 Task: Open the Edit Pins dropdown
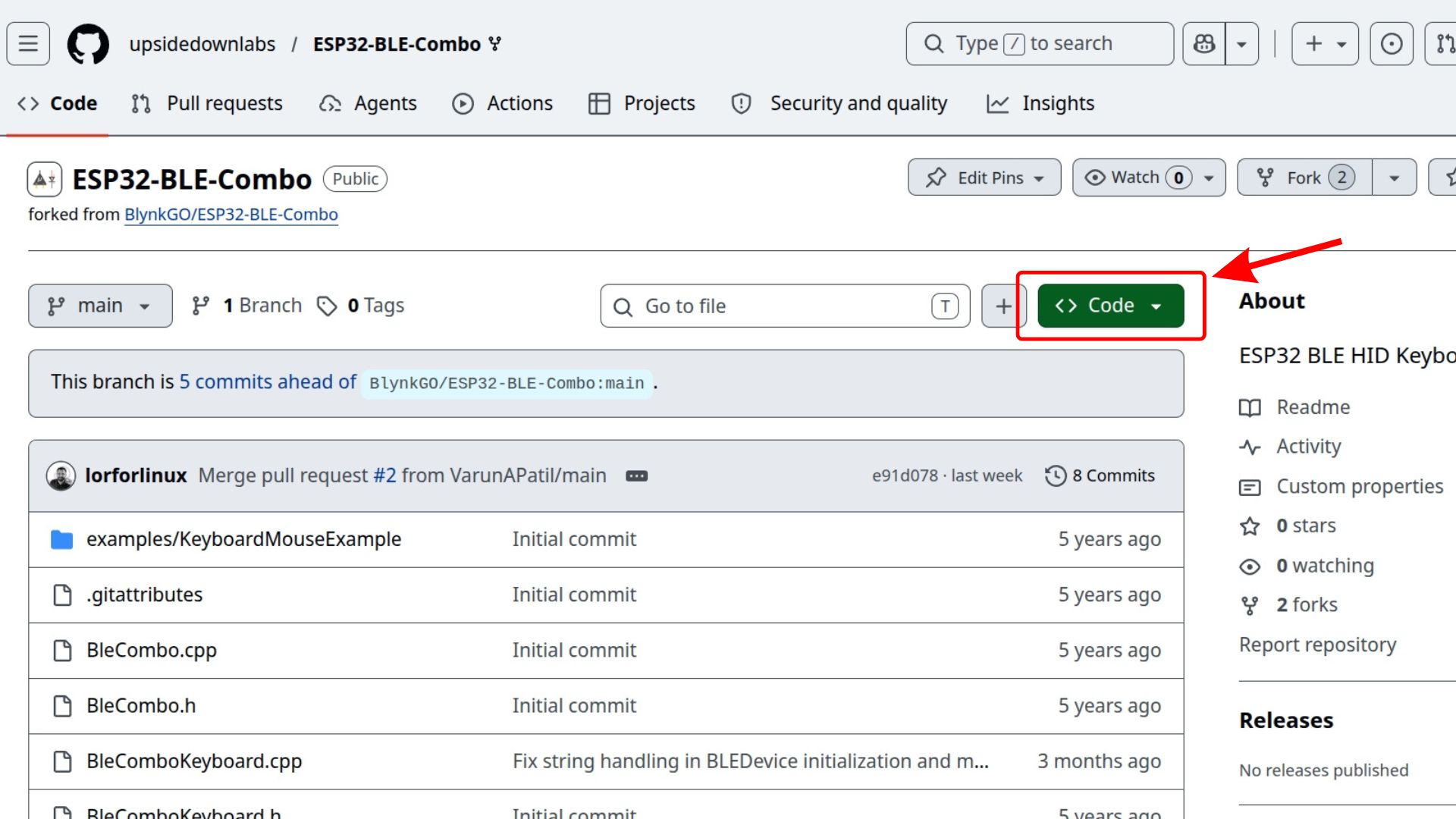(x=984, y=177)
